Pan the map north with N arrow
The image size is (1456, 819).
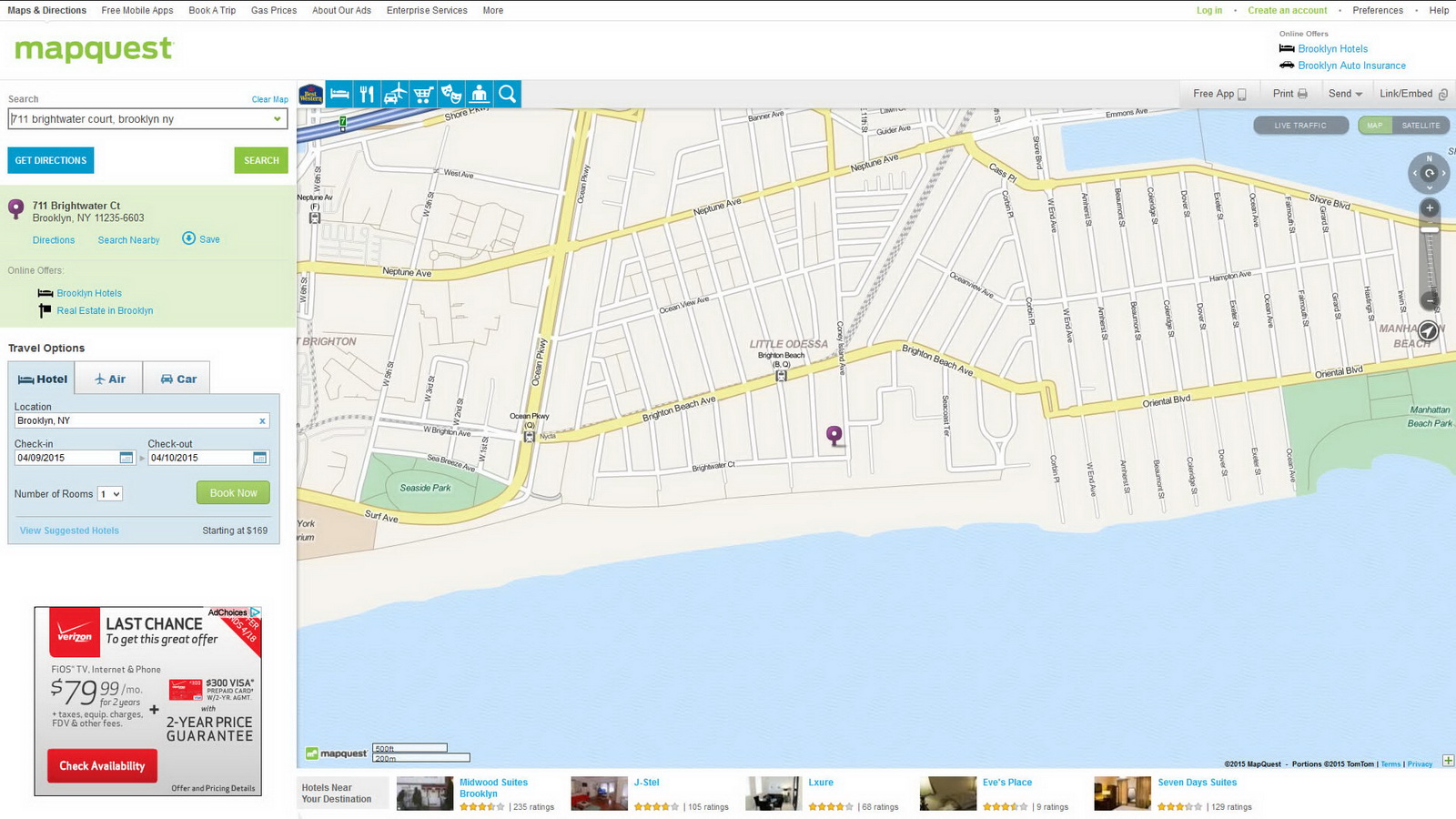point(1430,158)
